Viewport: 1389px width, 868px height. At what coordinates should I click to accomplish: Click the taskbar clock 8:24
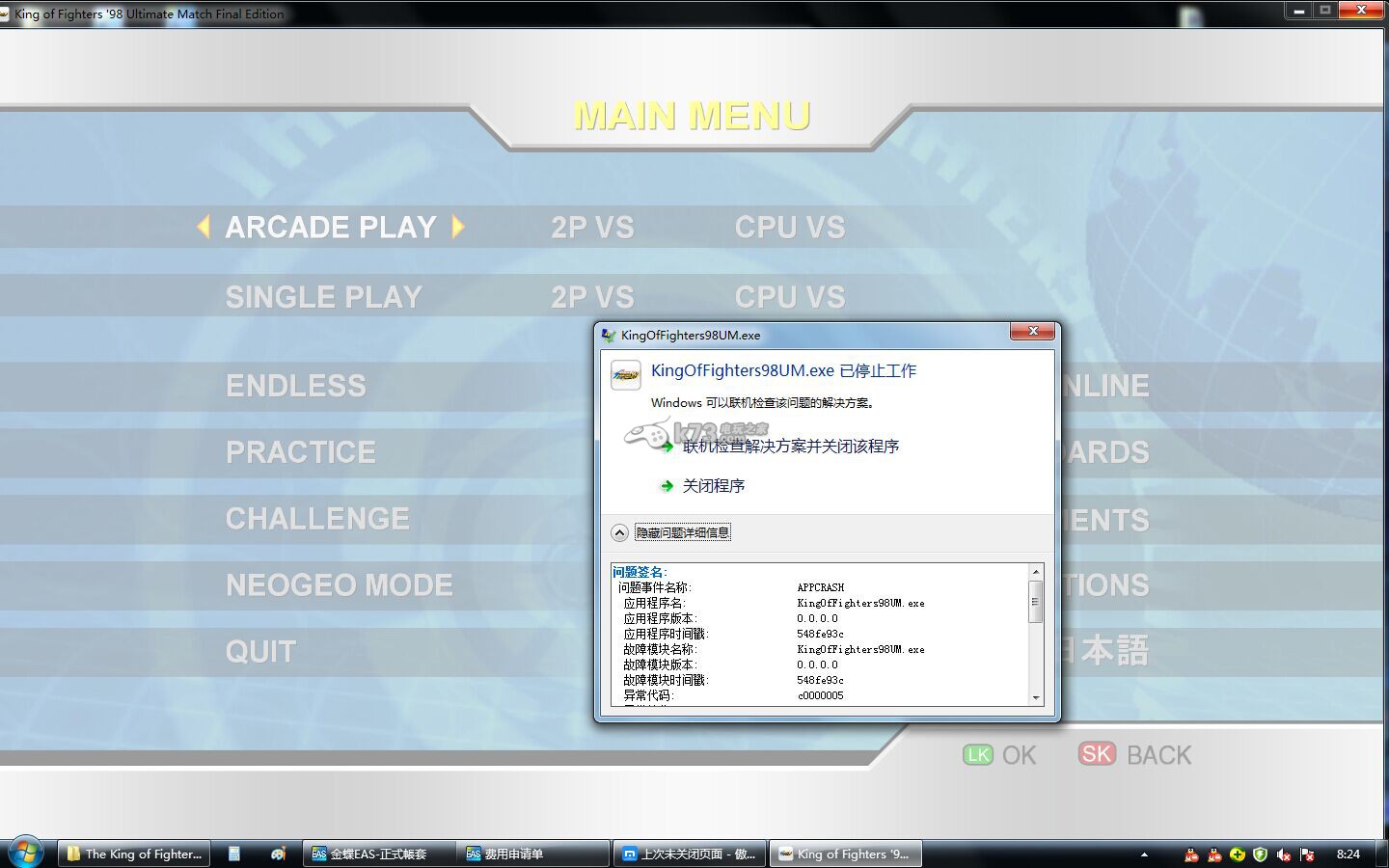click(1348, 854)
